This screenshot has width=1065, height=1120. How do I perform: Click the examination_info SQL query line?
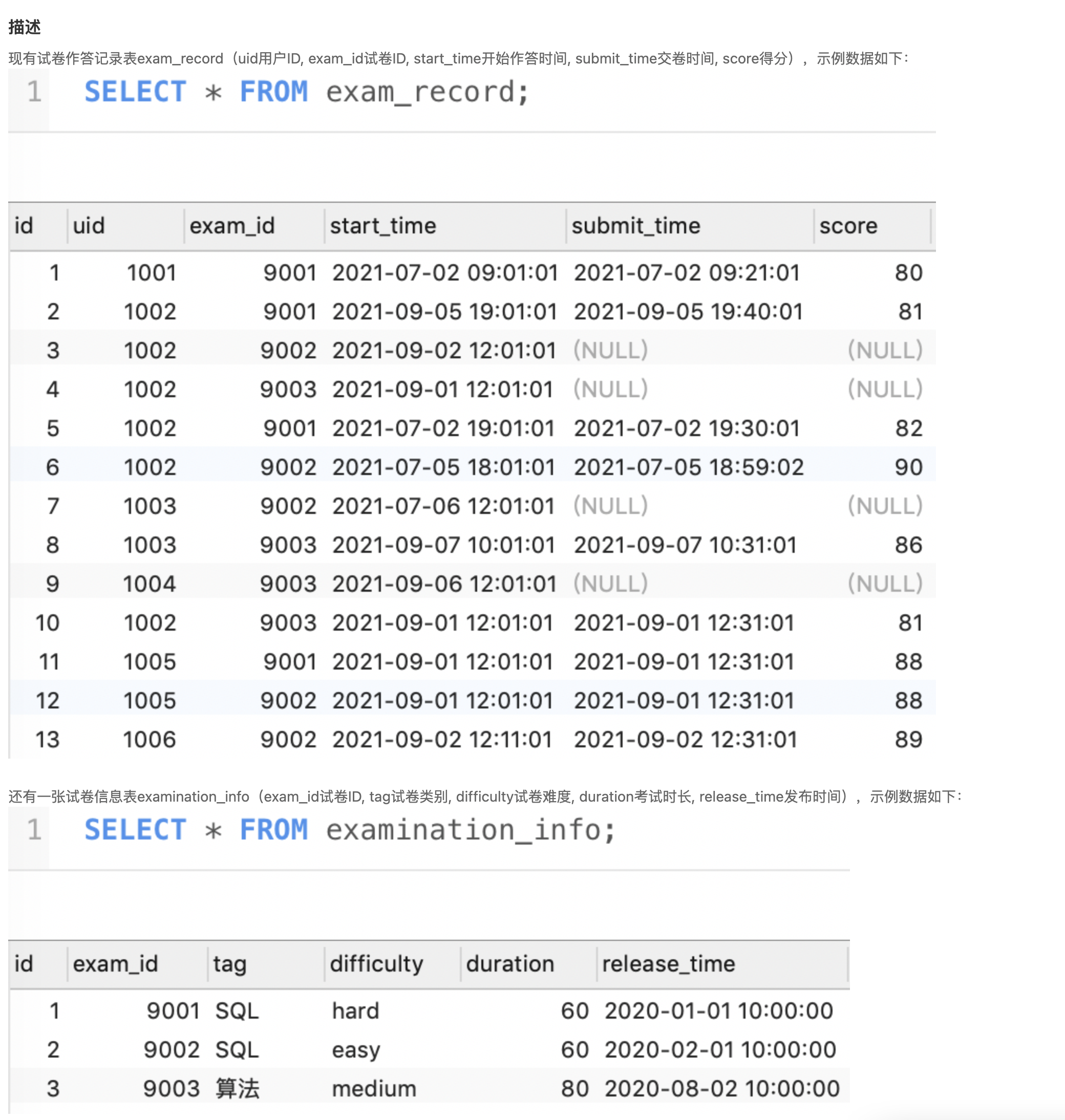pos(350,830)
